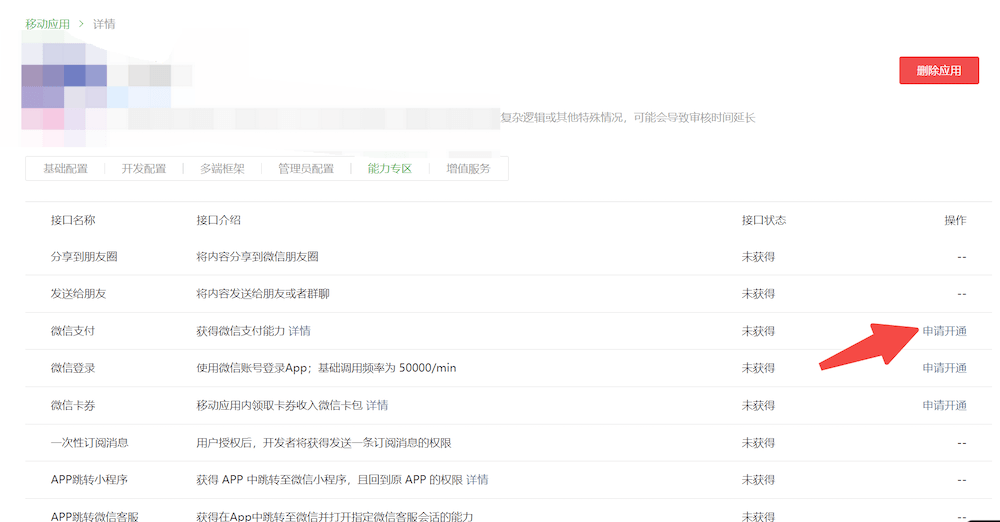Click 申请开通 for 微信支付
This screenshot has width=1000, height=522.
[x=944, y=331]
